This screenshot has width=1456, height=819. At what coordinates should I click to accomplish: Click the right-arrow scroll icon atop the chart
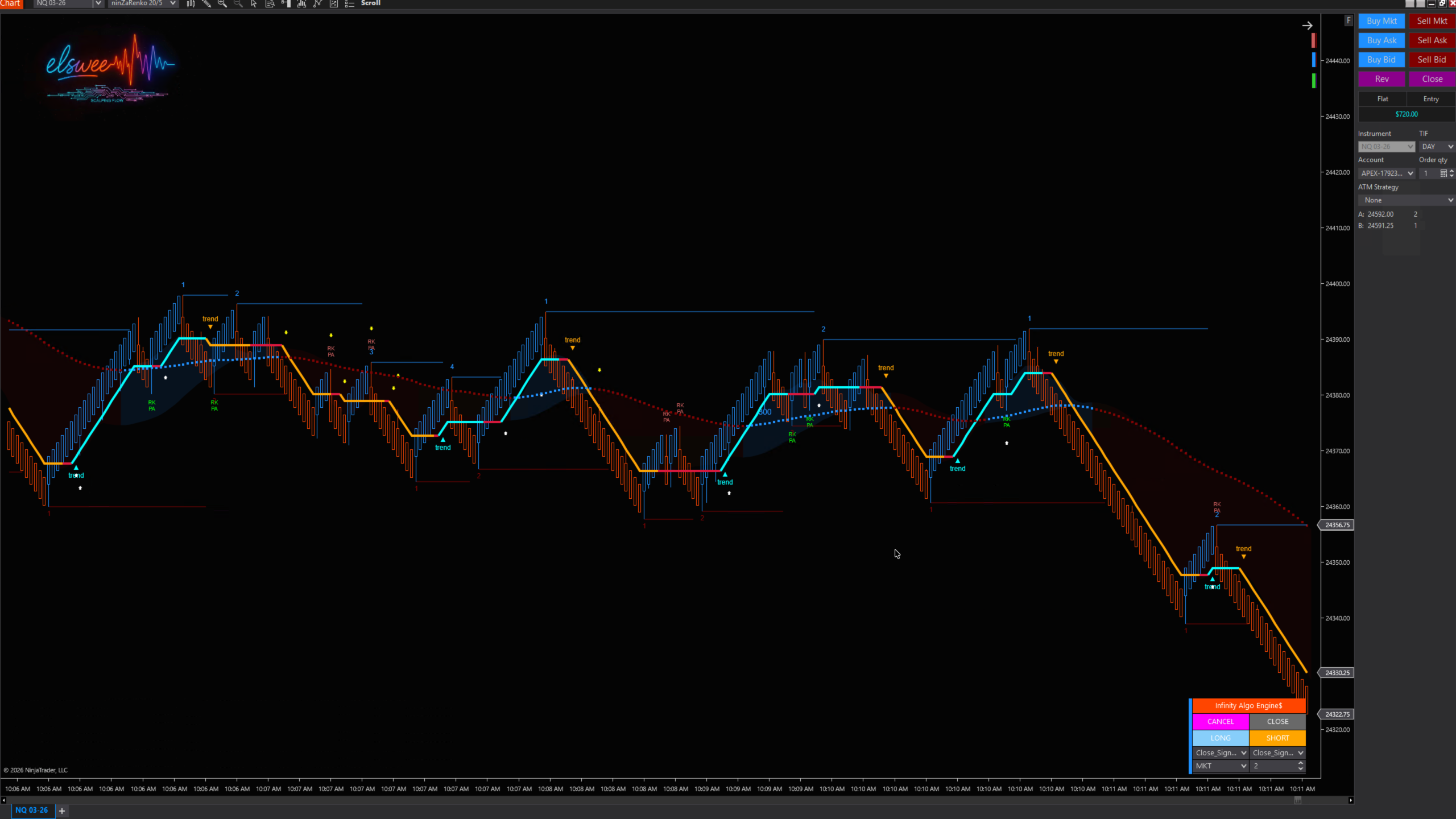[x=1307, y=26]
